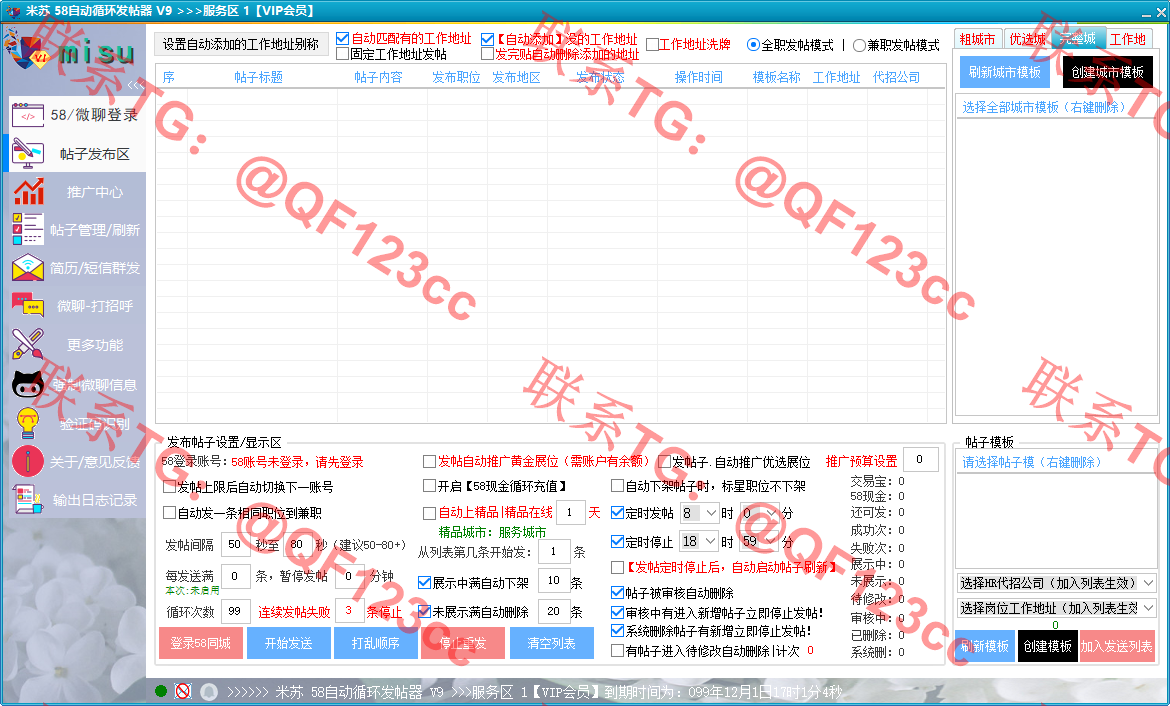The image size is (1170, 706).
Task: Open the 58/微聊登录 sidebar icon
Action: pyautogui.click(x=28, y=115)
